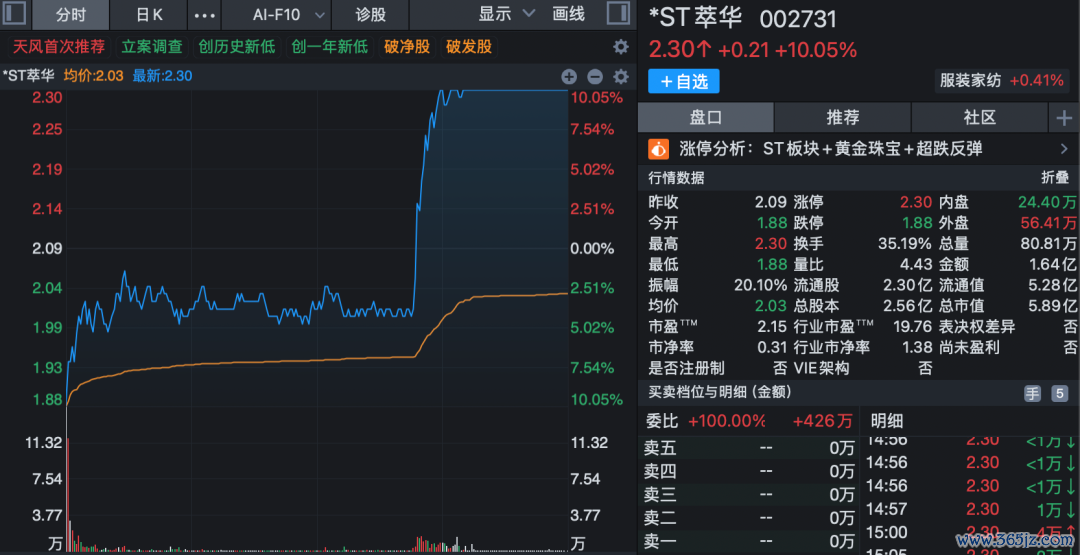Open the 显示 display dropdown
Screen dimensions: 1080x555
(x=507, y=14)
